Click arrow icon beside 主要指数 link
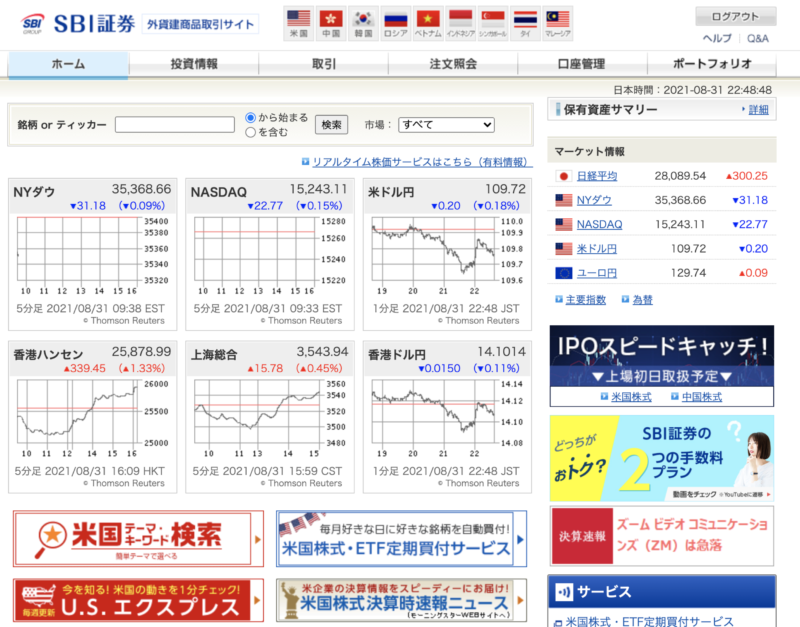Viewport: 800px width, 627px height. [x=559, y=299]
